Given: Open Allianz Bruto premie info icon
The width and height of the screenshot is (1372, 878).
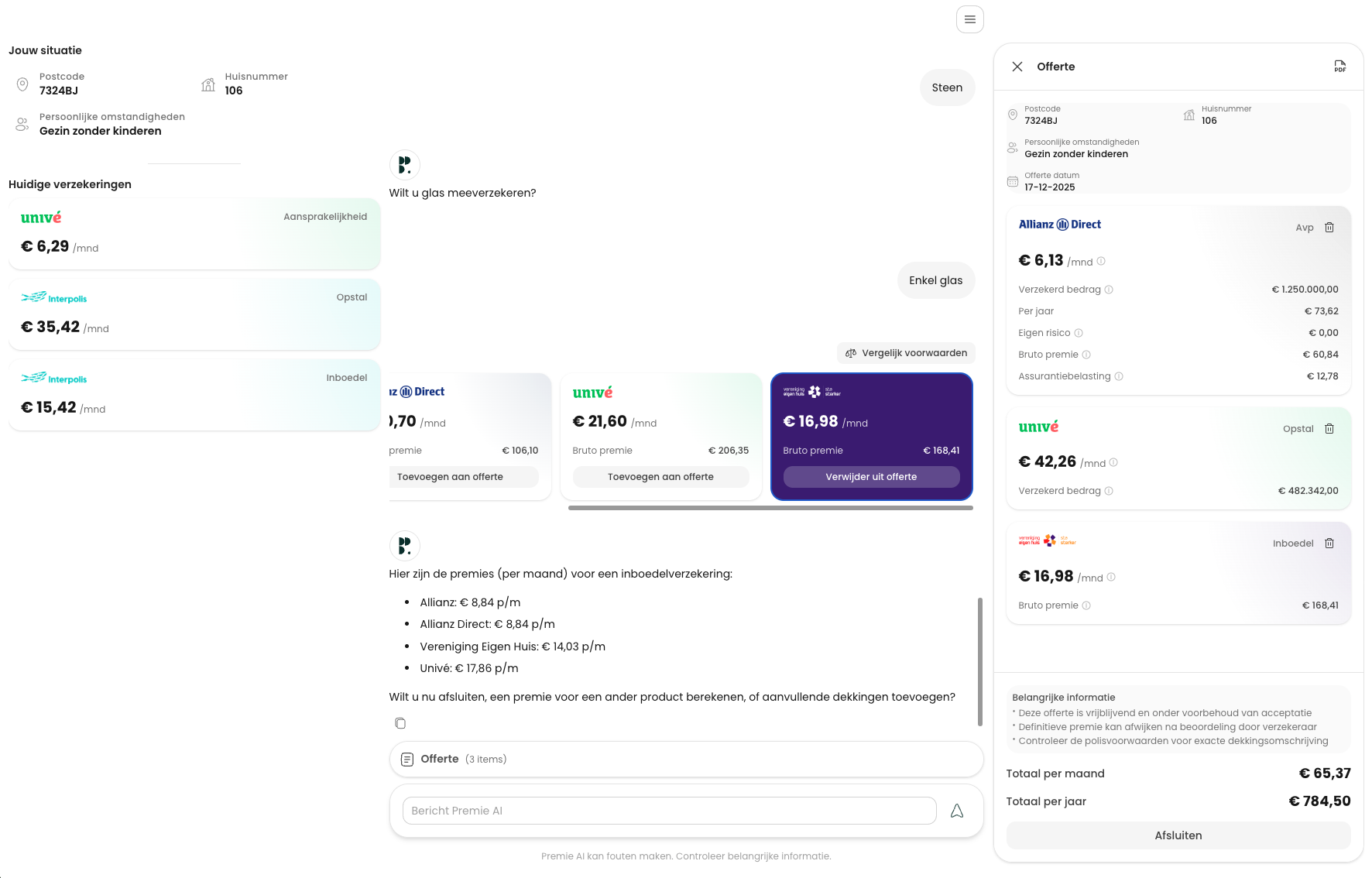Looking at the screenshot, I should tap(1086, 355).
